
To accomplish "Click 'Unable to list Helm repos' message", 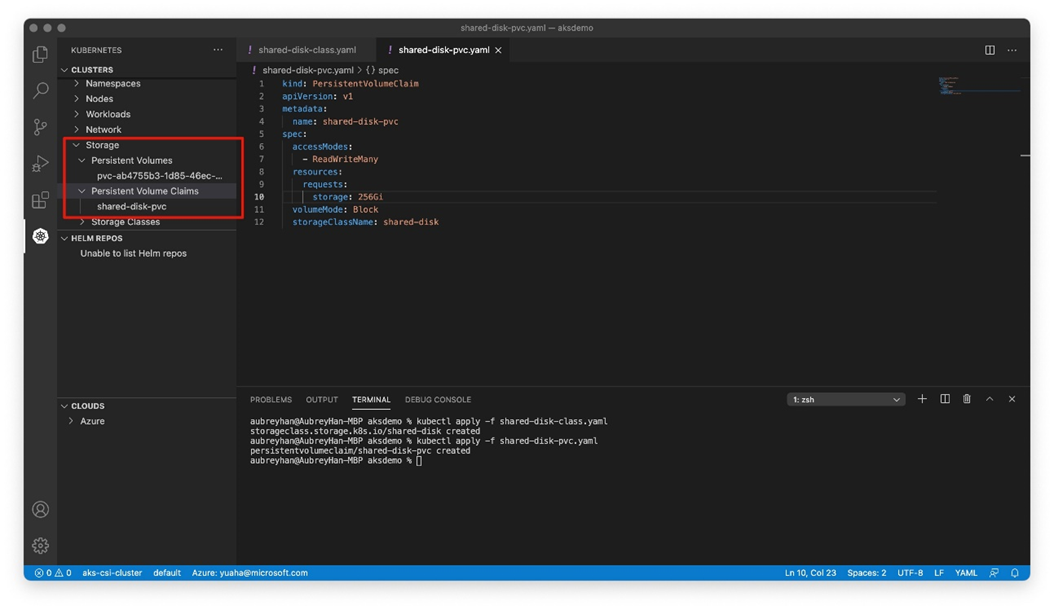I will [x=133, y=254].
